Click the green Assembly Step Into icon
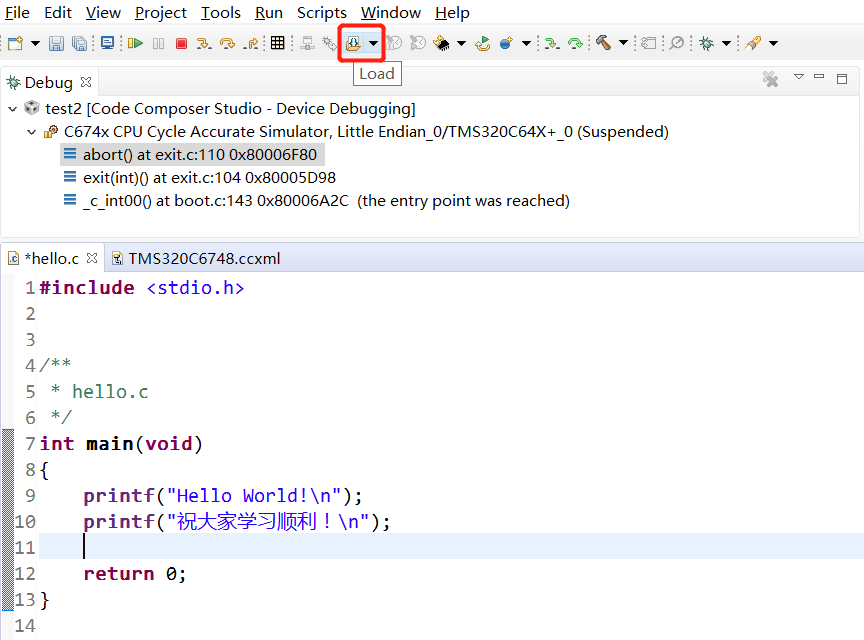 552,43
